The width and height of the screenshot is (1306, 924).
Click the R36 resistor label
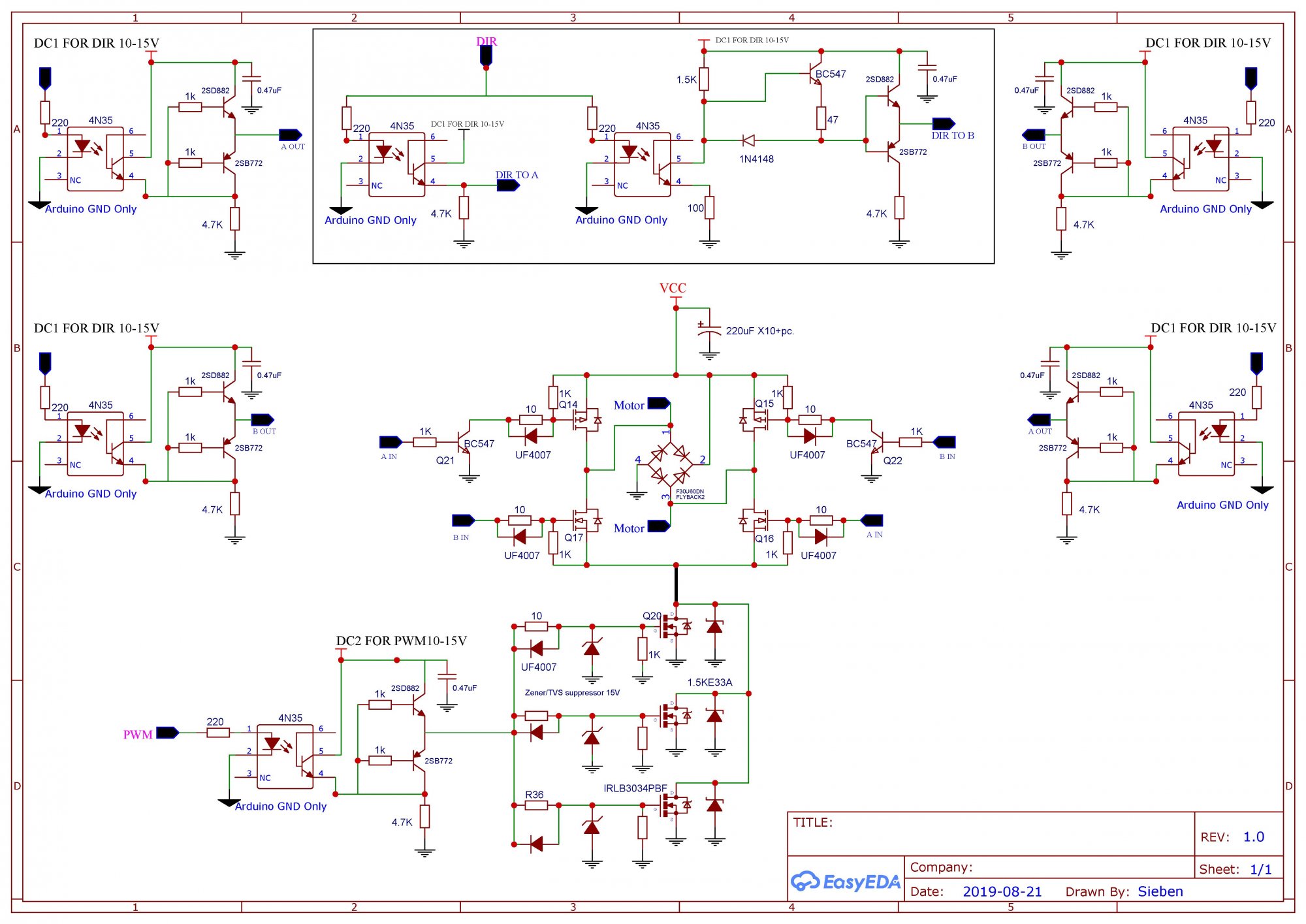534,795
